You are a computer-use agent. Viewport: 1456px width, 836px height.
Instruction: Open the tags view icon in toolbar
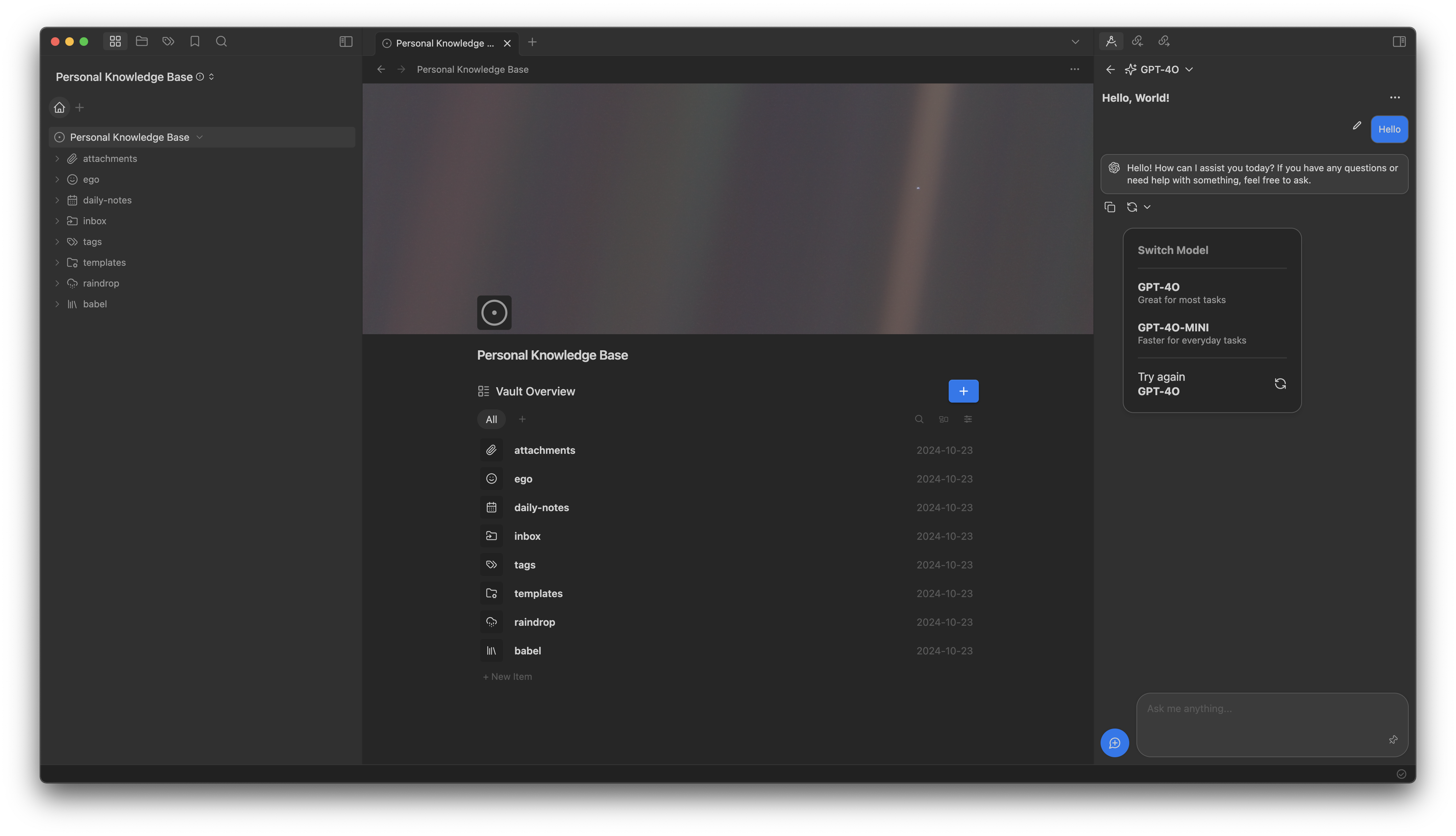(x=168, y=41)
